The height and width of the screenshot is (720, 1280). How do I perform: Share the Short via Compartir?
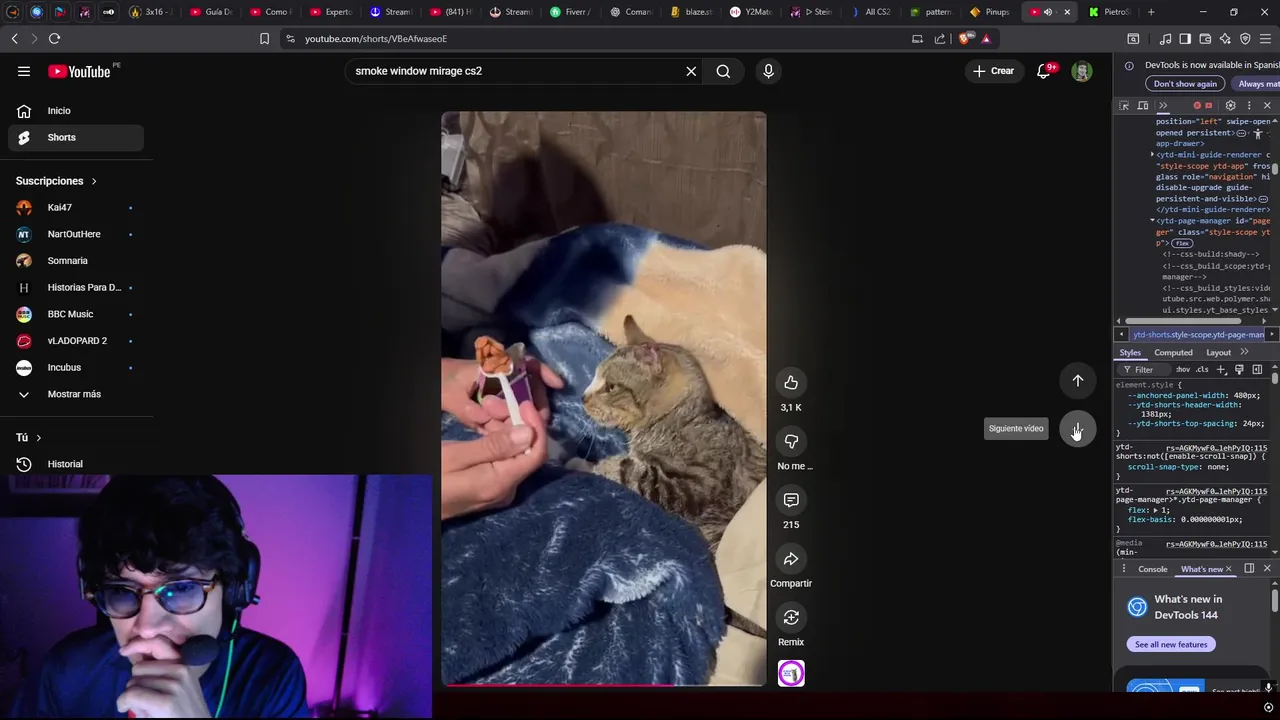point(791,559)
